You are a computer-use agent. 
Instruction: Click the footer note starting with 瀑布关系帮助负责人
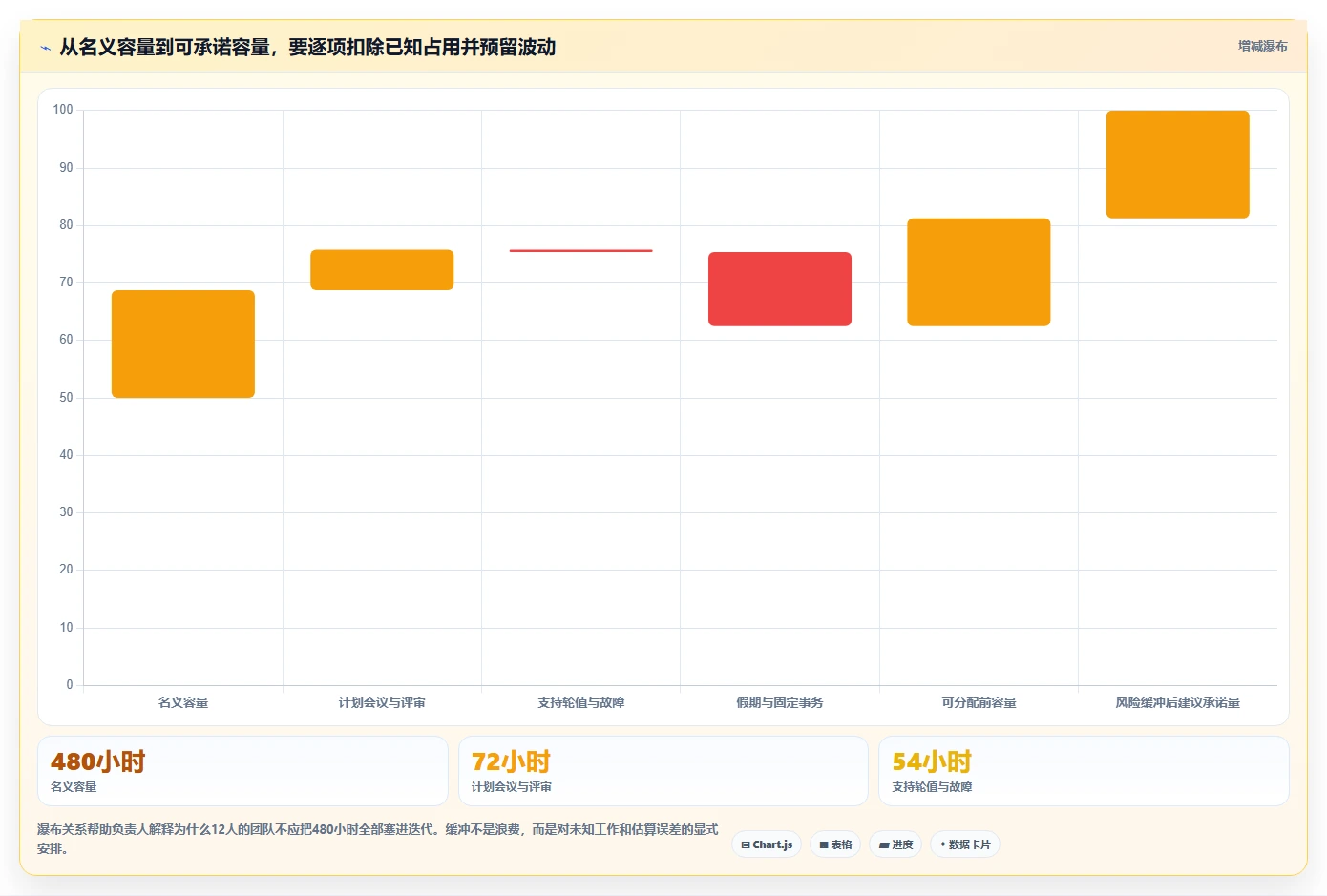pyautogui.click(x=378, y=839)
